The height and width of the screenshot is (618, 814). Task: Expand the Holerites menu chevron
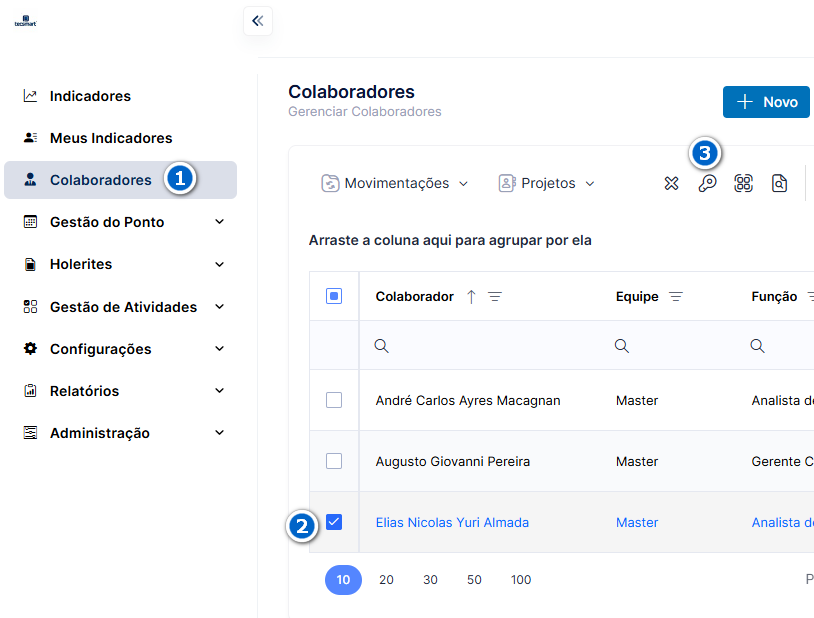[x=220, y=264]
